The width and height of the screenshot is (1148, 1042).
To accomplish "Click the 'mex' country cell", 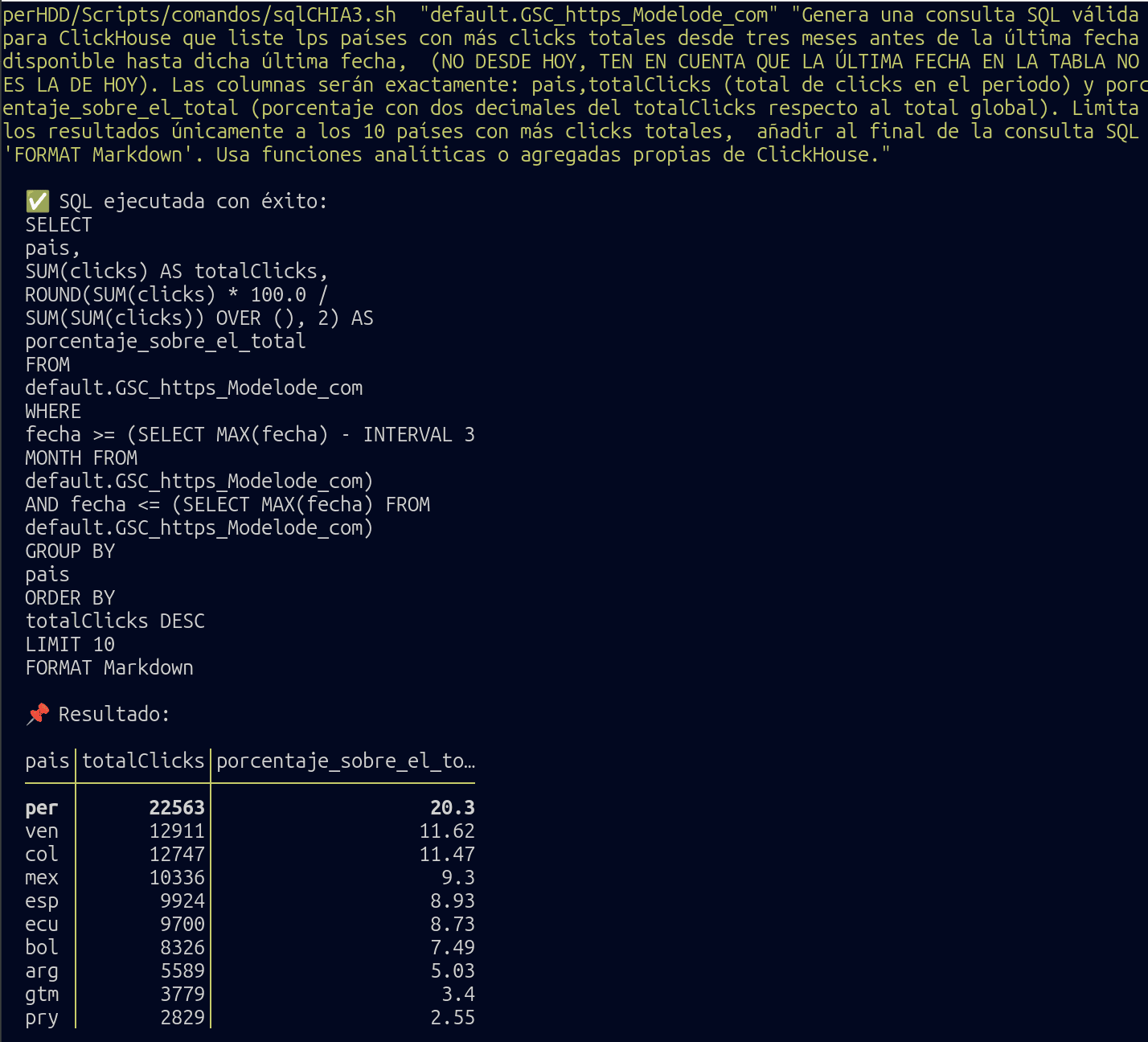I will coord(42,878).
